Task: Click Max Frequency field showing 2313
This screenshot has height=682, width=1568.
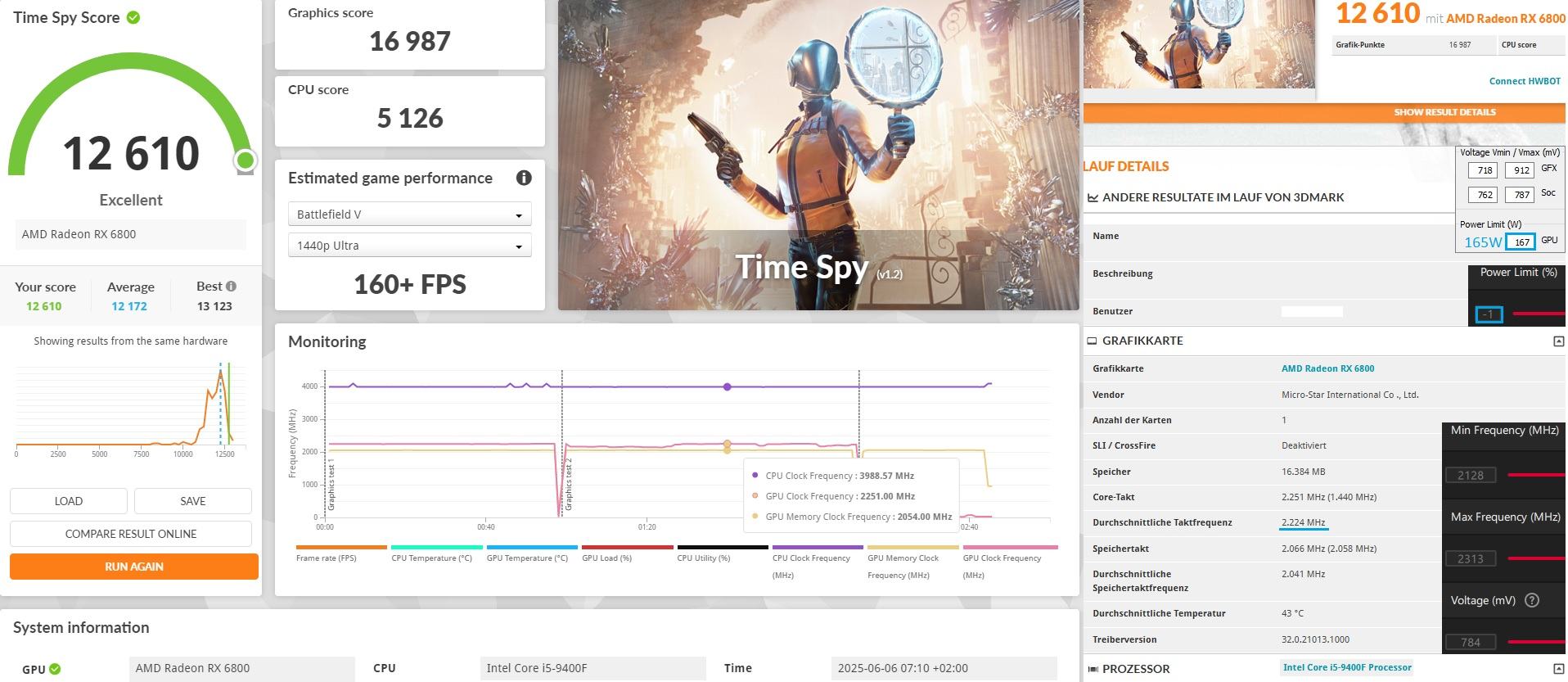Action: point(1470,558)
